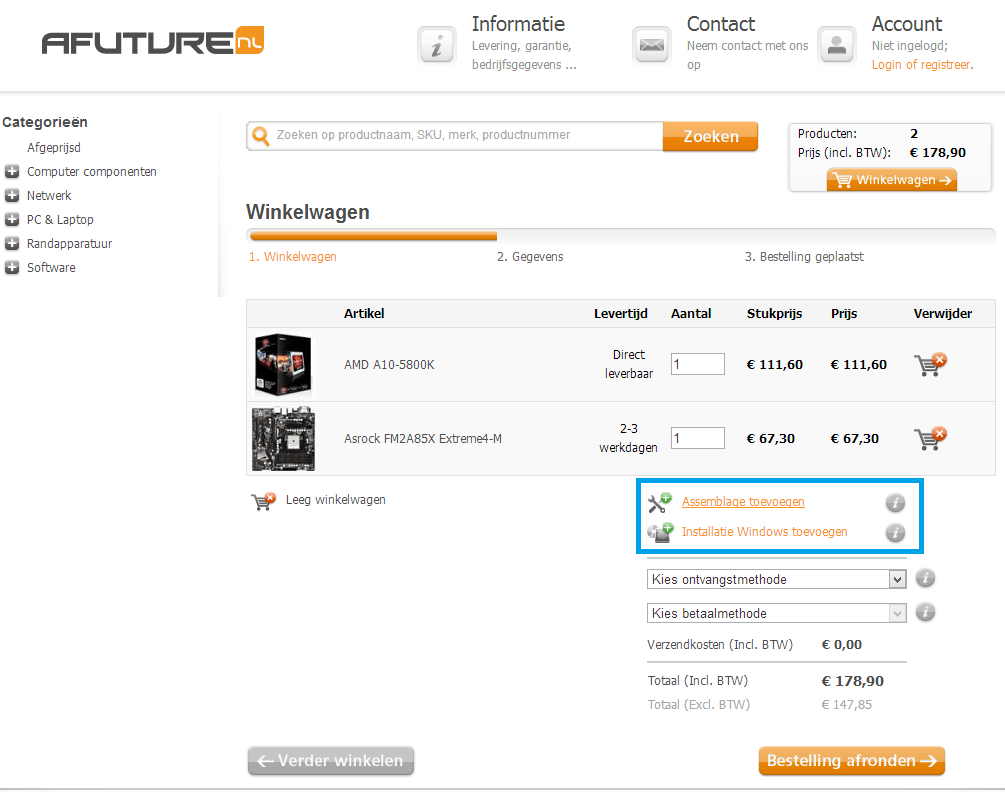Select step 3. Bestelling geplaatst
This screenshot has width=1005, height=801.
tap(804, 257)
